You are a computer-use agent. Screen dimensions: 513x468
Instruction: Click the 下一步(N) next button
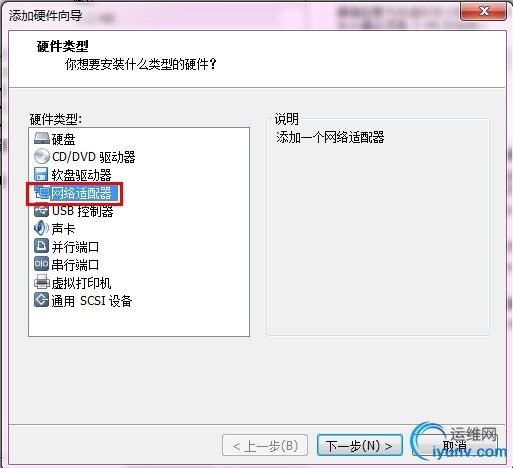click(360, 445)
